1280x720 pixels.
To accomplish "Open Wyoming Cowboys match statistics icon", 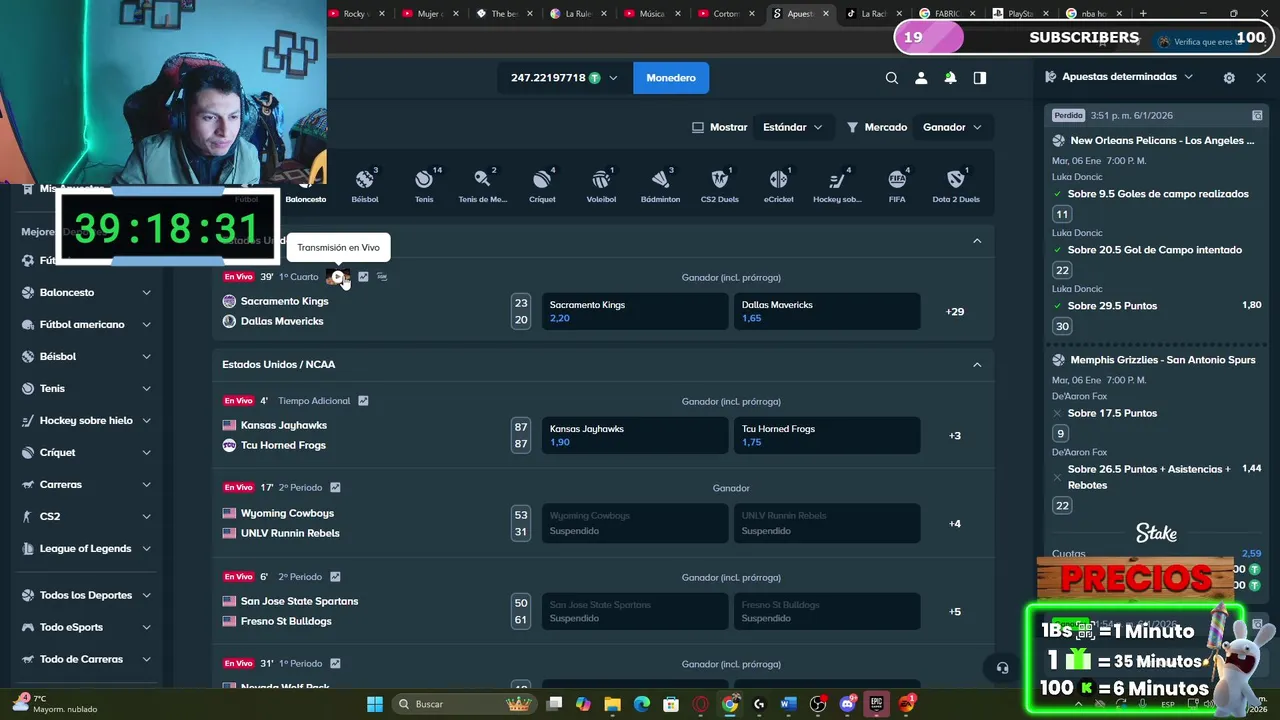I will click(x=335, y=488).
